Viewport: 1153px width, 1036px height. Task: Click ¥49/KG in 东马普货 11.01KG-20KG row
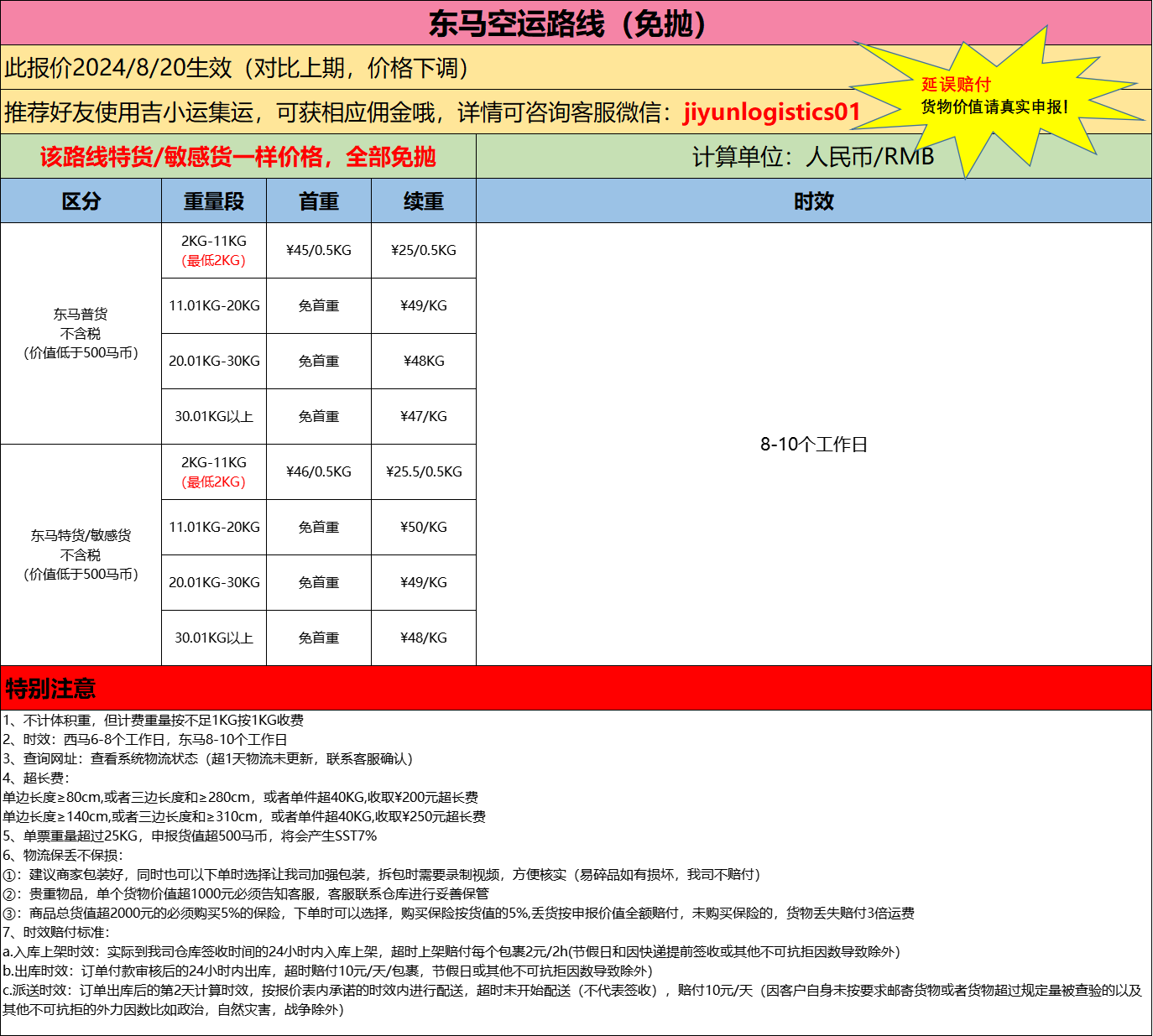click(424, 306)
